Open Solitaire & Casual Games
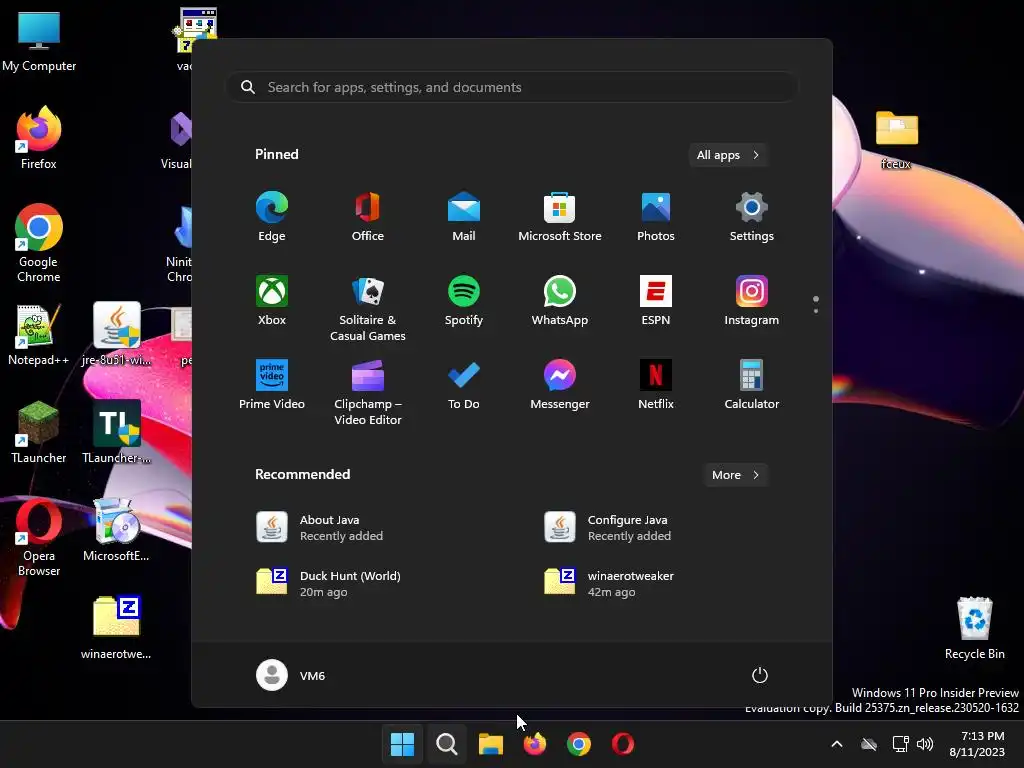This screenshot has width=1024, height=768. (368, 308)
